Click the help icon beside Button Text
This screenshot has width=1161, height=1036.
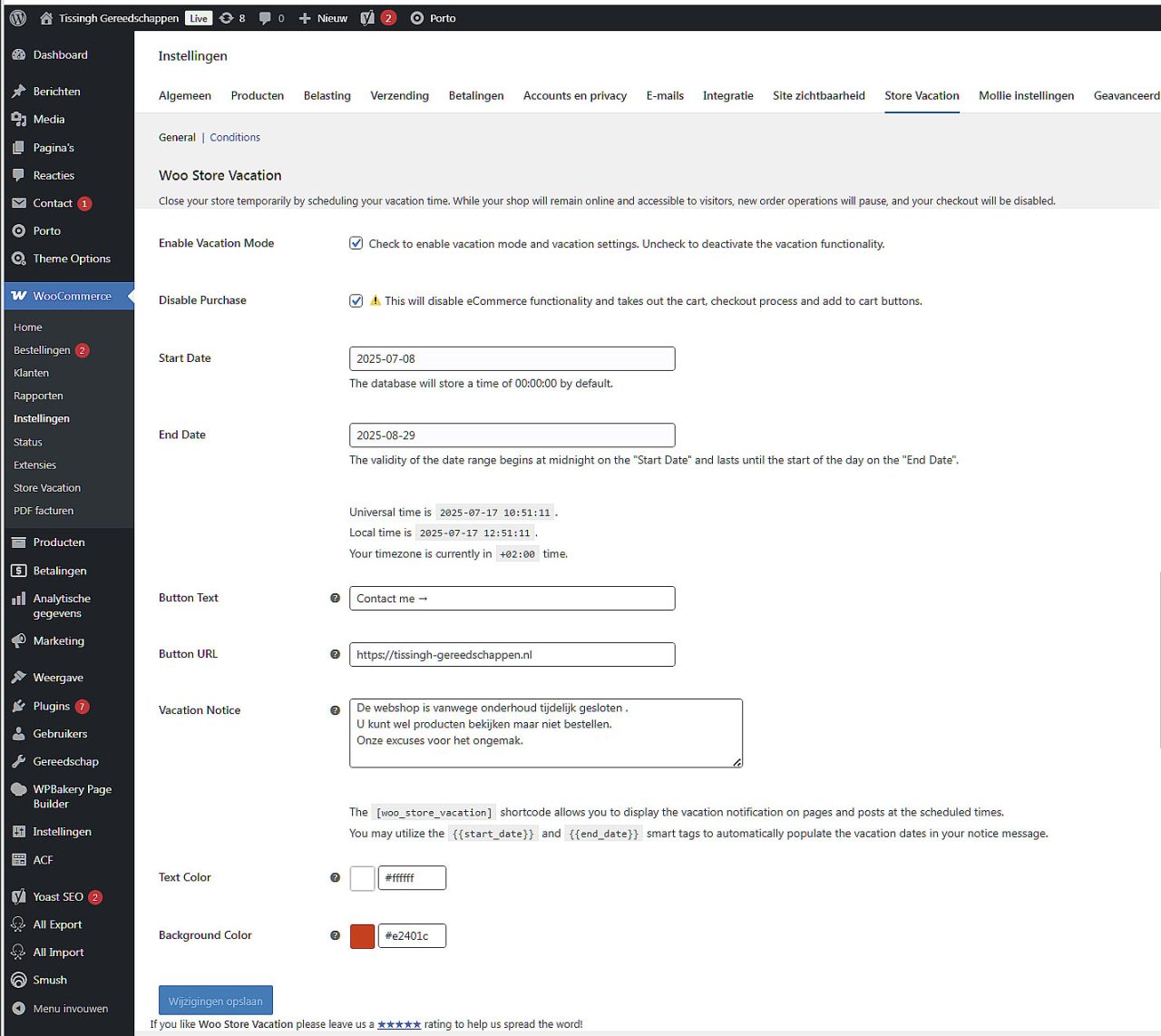pos(335,598)
